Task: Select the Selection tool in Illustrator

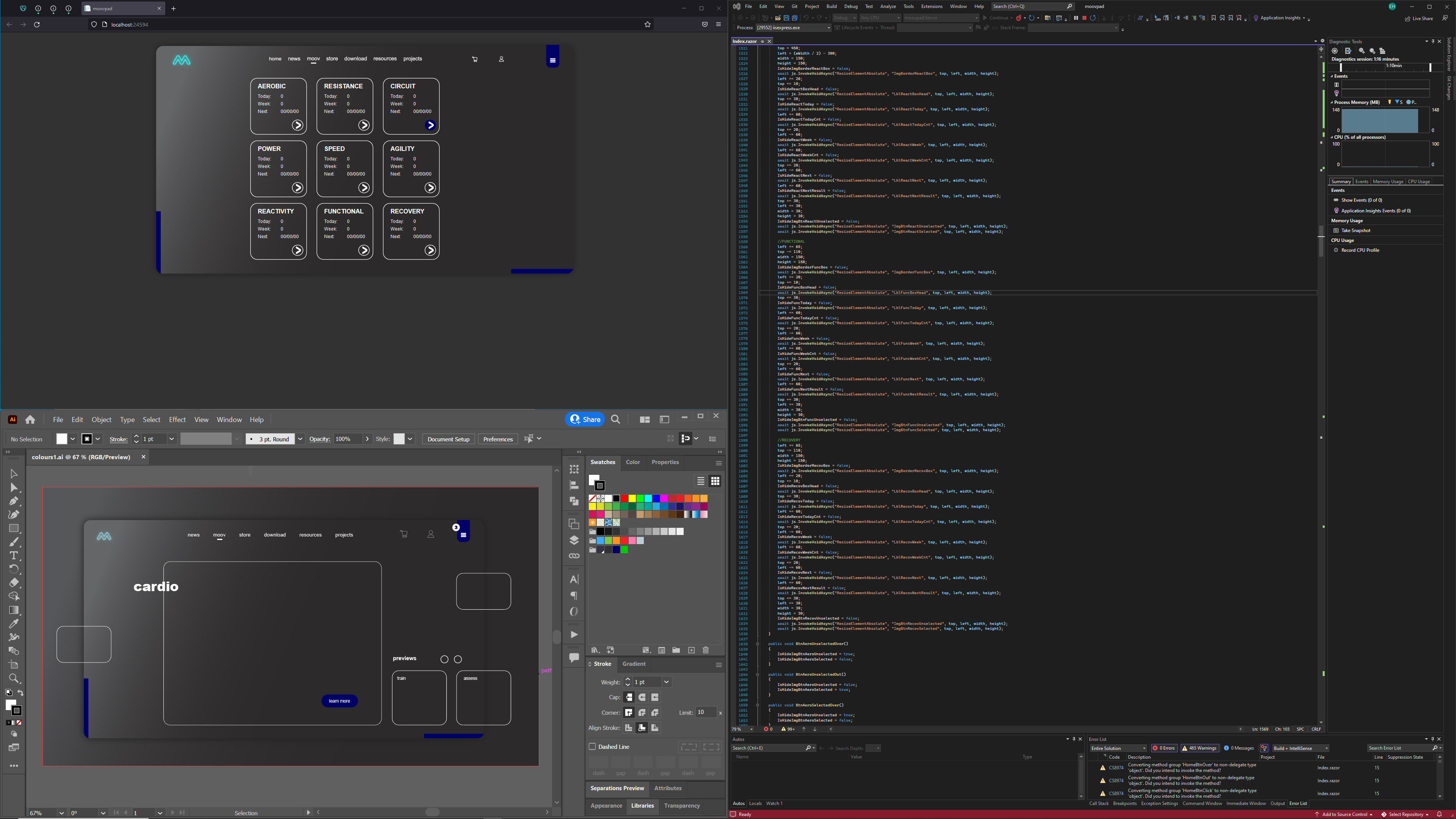Action: coord(14,474)
